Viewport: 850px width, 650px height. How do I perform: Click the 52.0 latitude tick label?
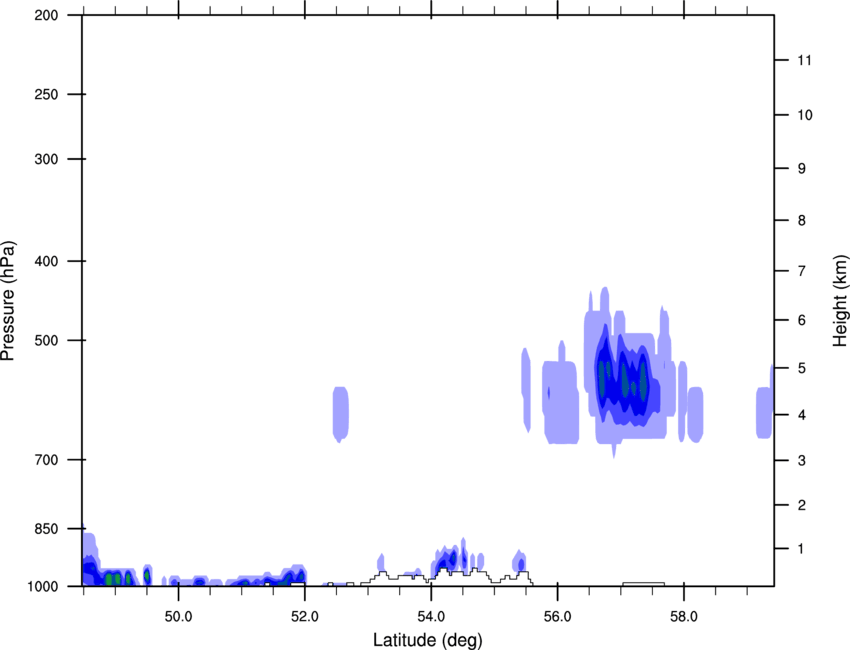pos(305,617)
